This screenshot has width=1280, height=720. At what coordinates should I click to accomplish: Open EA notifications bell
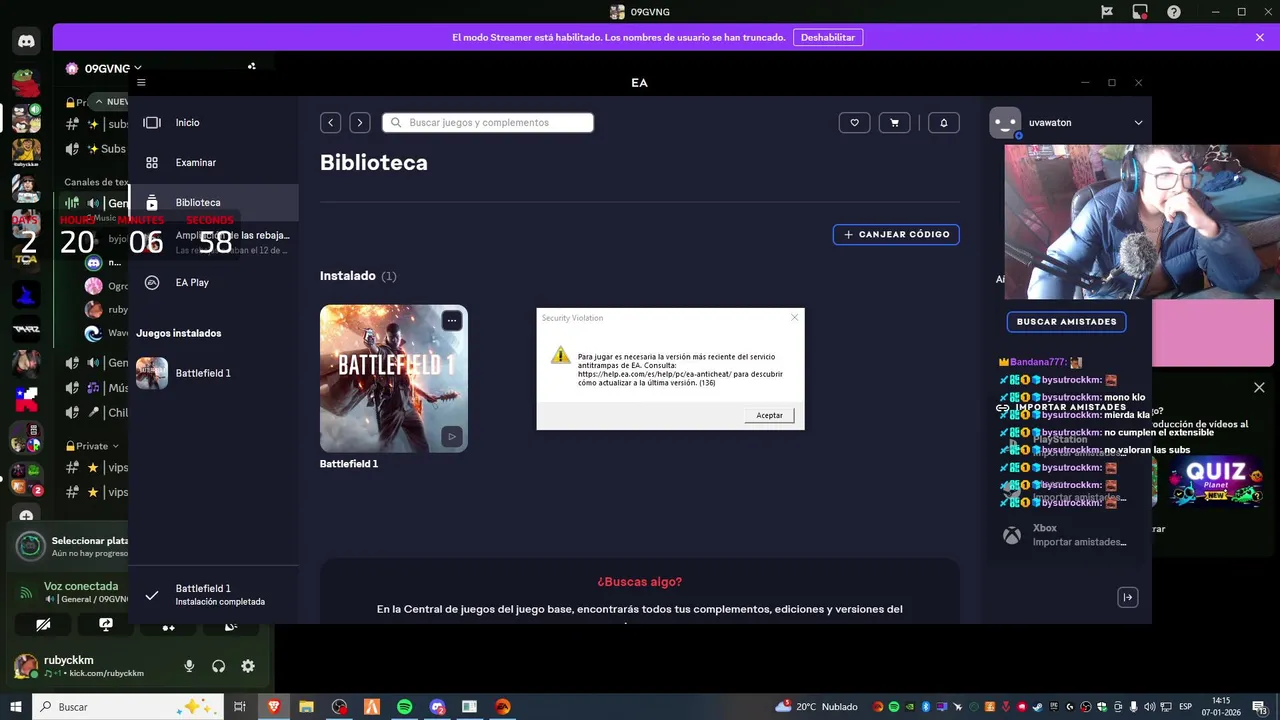point(943,122)
